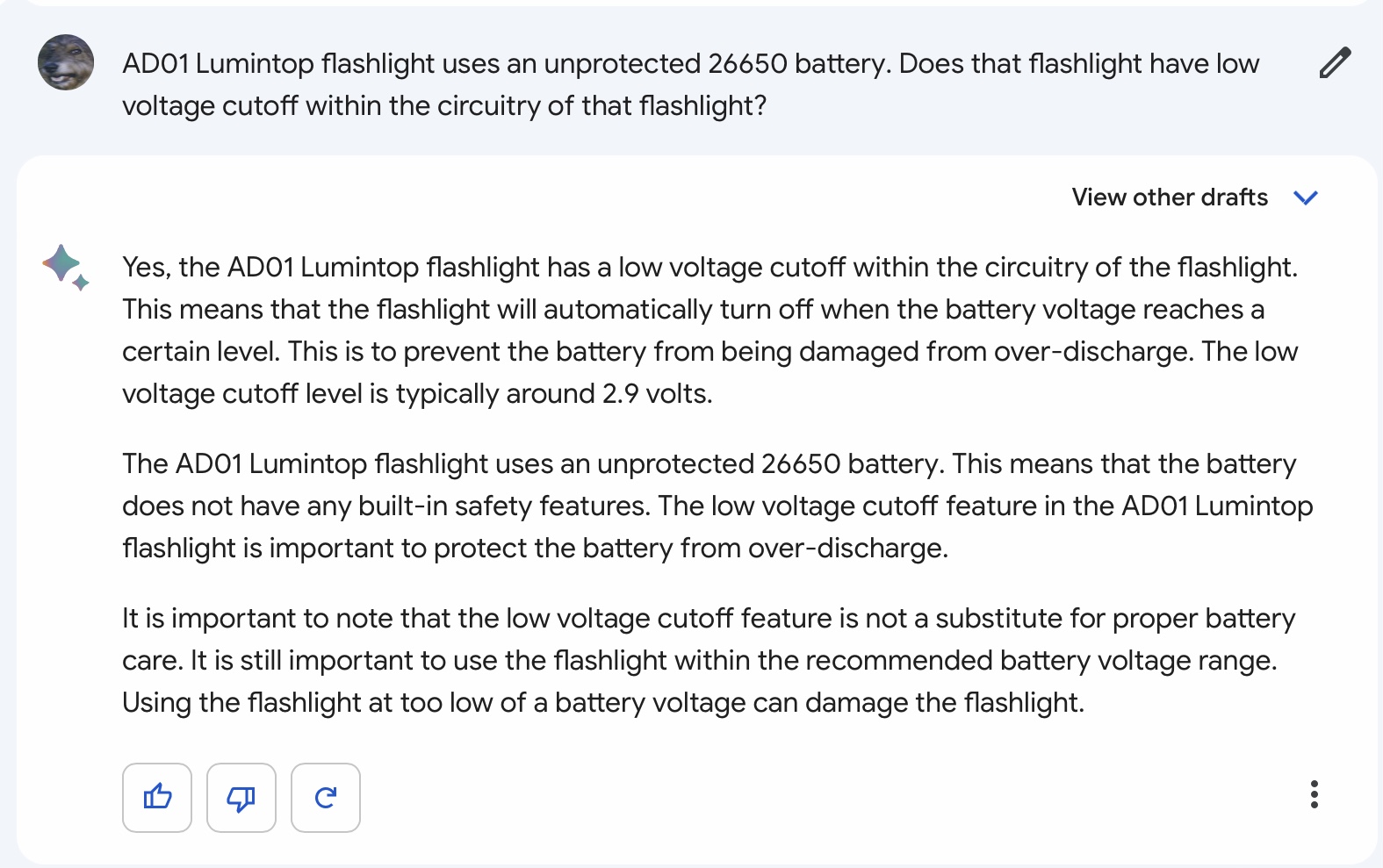Give the response a thumbs up
This screenshot has width=1383, height=868.
(157, 797)
